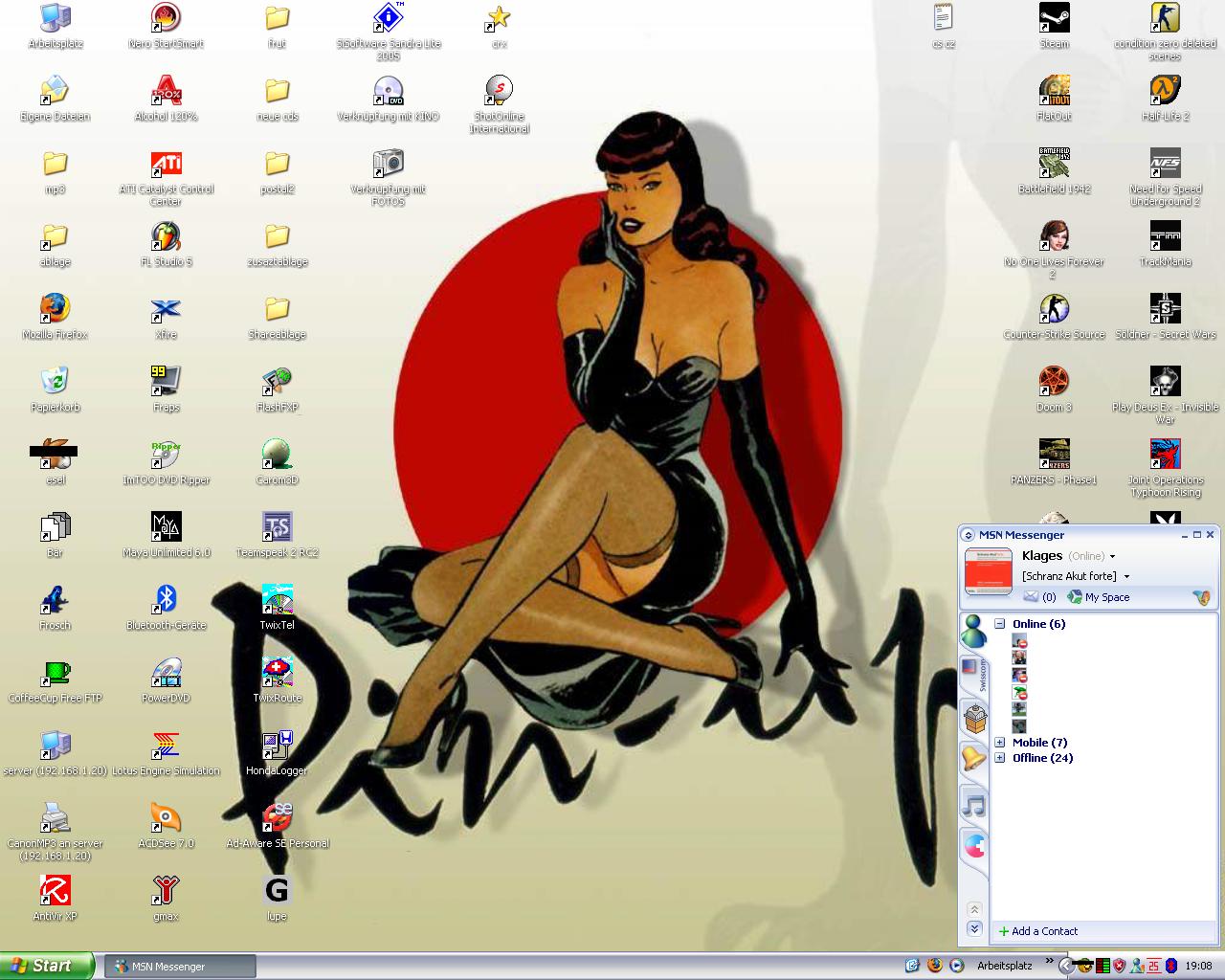Open the MSN Messenger menu button in title bar
Image resolution: width=1225 pixels, height=980 pixels.
click(969, 535)
